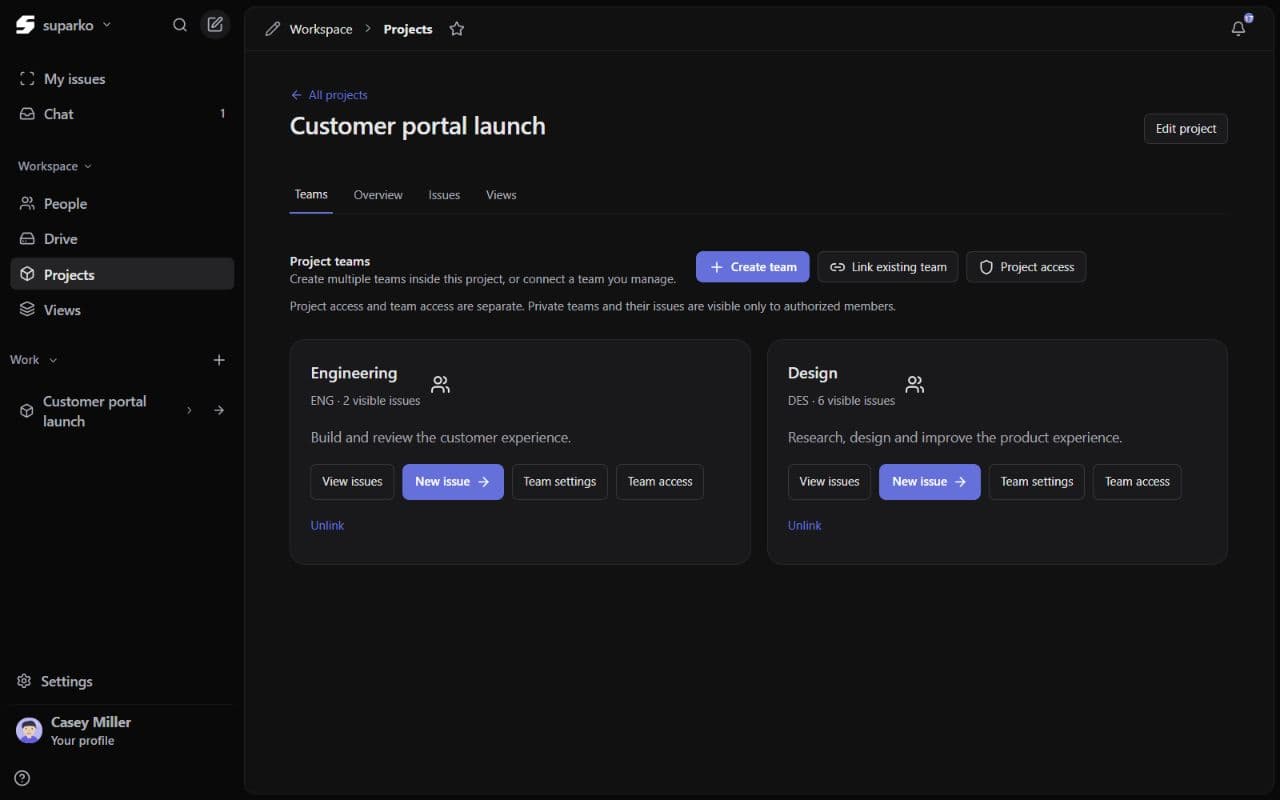Viewport: 1280px width, 800px height.
Task: Click the compose new issue icon
Action: pyautogui.click(x=215, y=25)
